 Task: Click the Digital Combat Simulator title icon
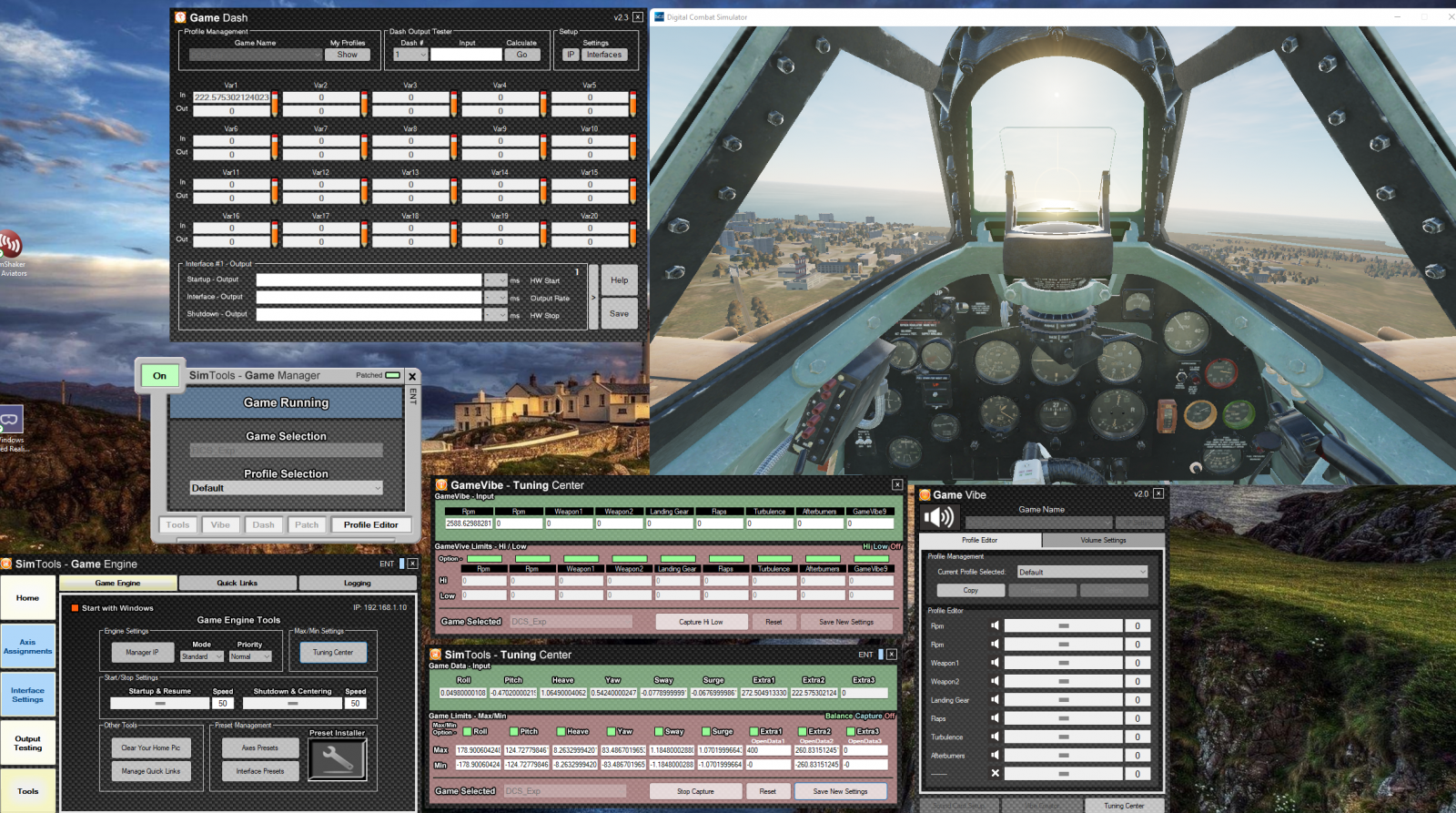coord(659,16)
